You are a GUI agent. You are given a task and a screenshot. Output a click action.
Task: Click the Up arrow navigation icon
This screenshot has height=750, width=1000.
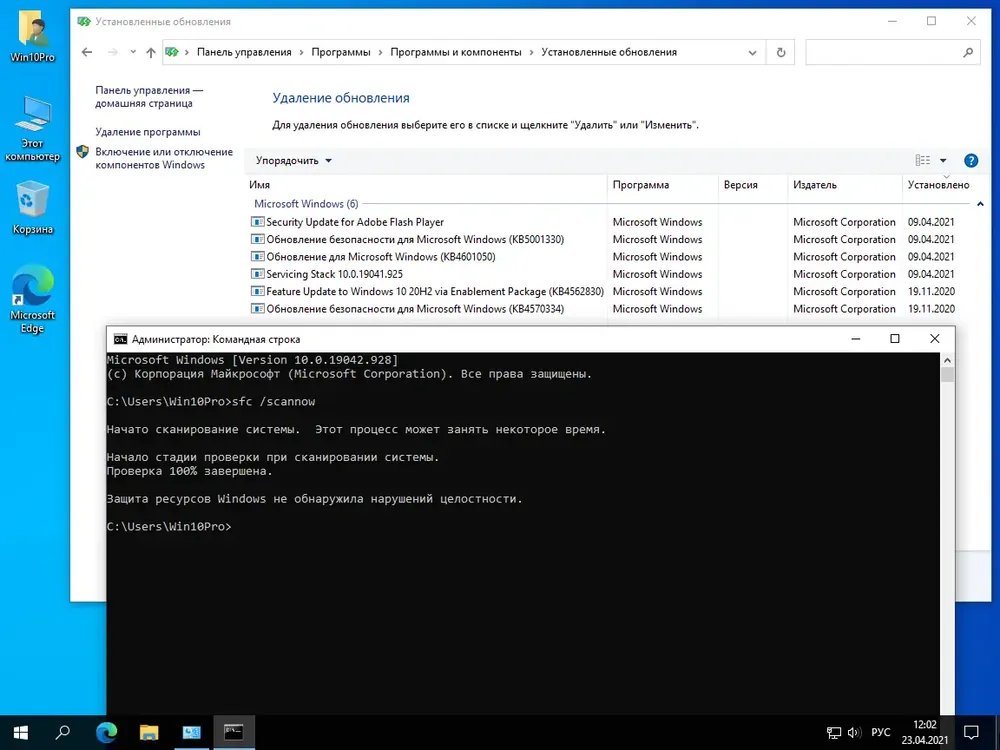pos(150,52)
